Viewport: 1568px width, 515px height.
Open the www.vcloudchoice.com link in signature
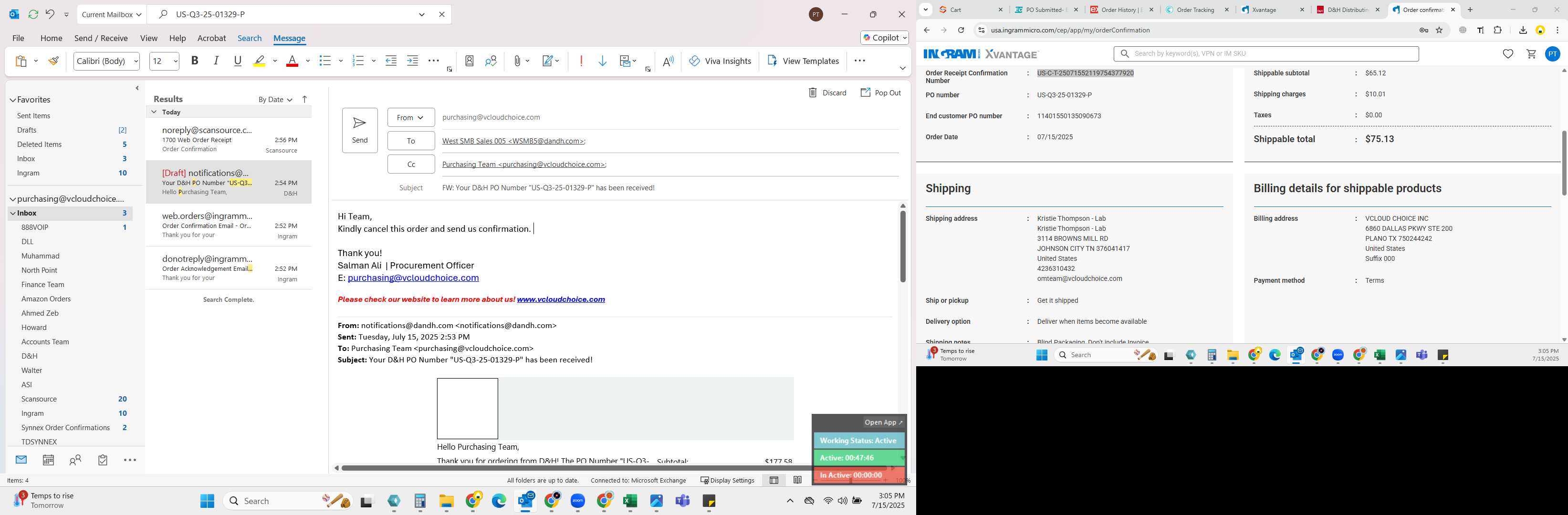561,299
